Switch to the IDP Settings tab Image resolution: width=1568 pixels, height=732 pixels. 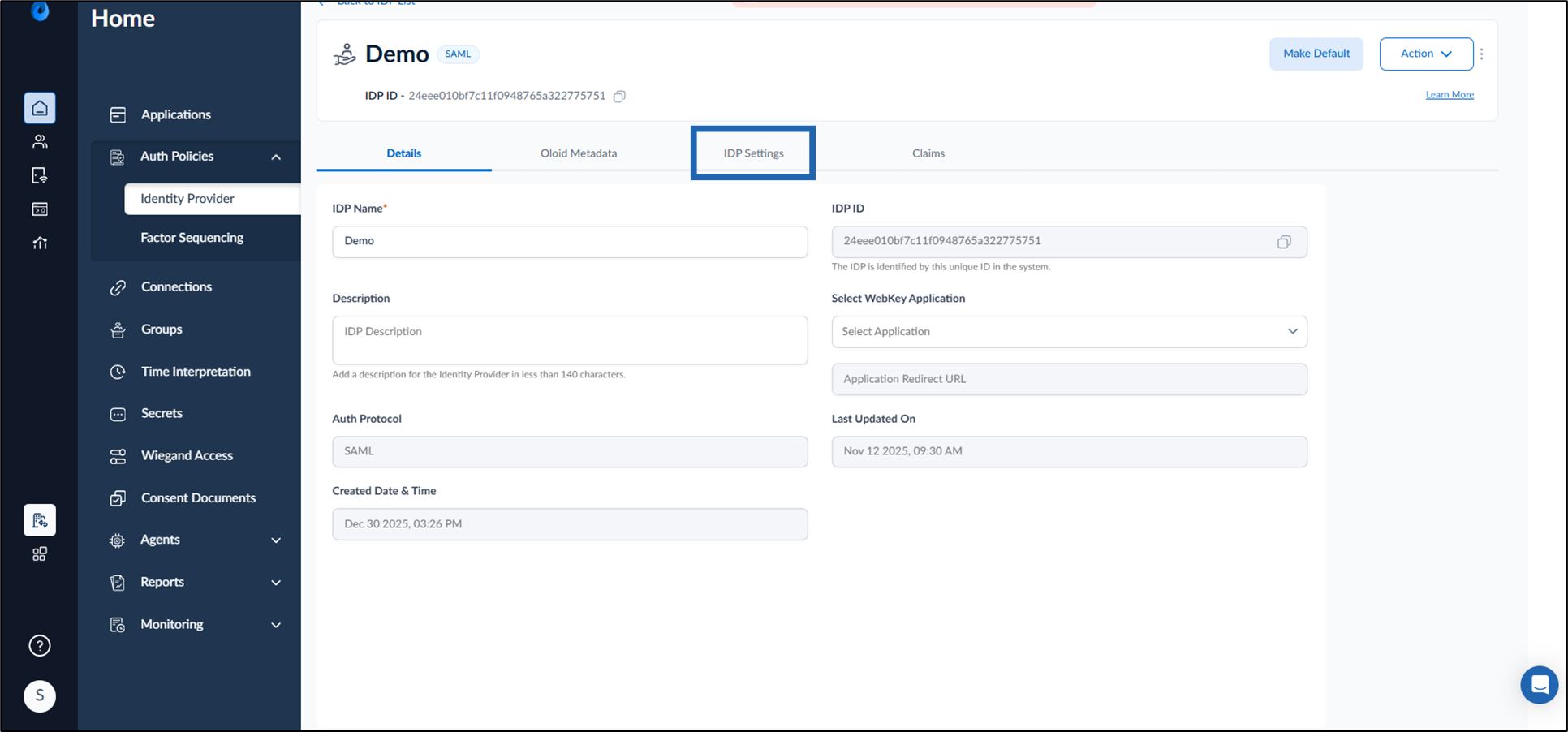click(753, 153)
